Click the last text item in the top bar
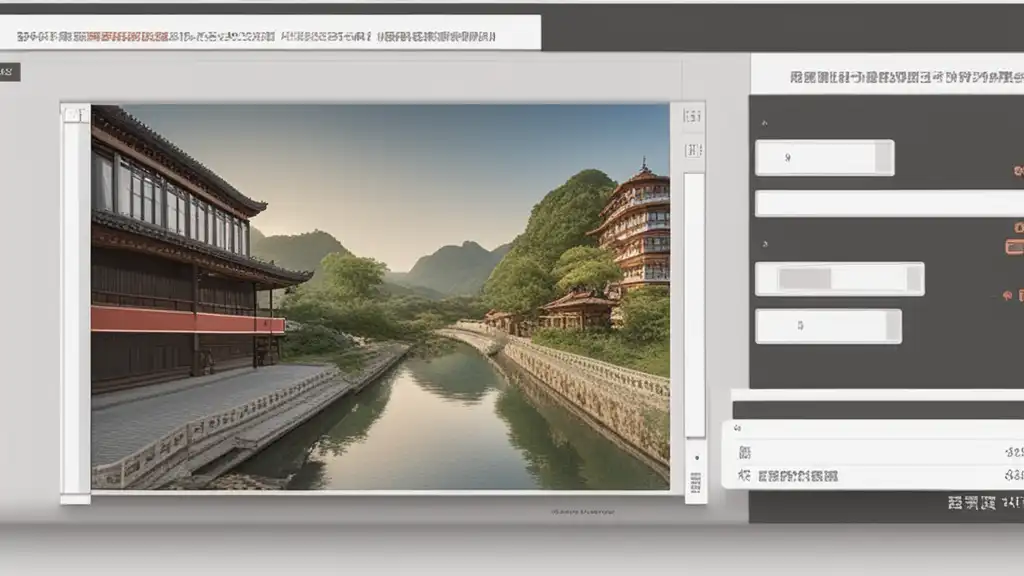 pos(436,37)
